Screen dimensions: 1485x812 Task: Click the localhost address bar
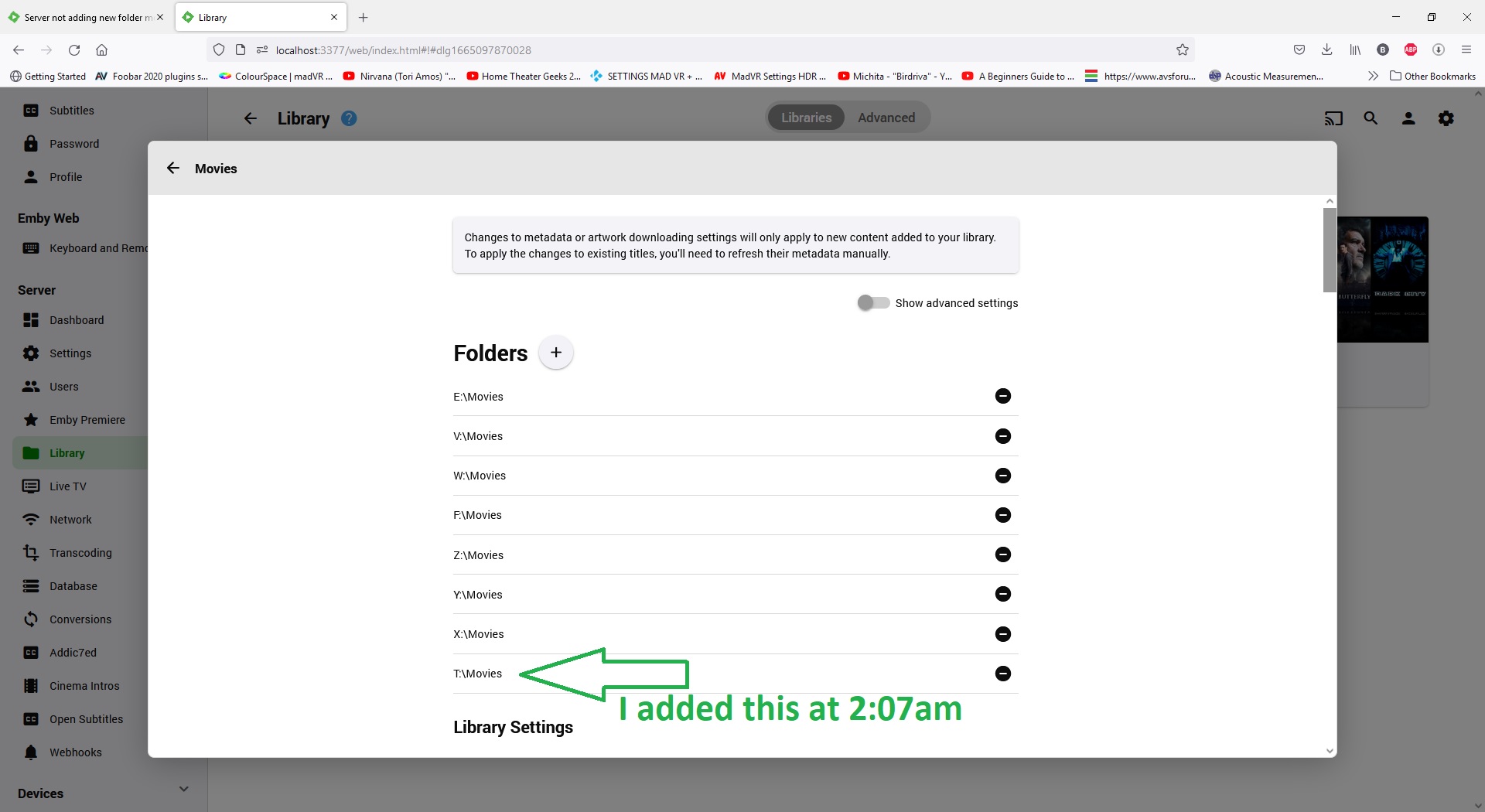[x=700, y=50]
